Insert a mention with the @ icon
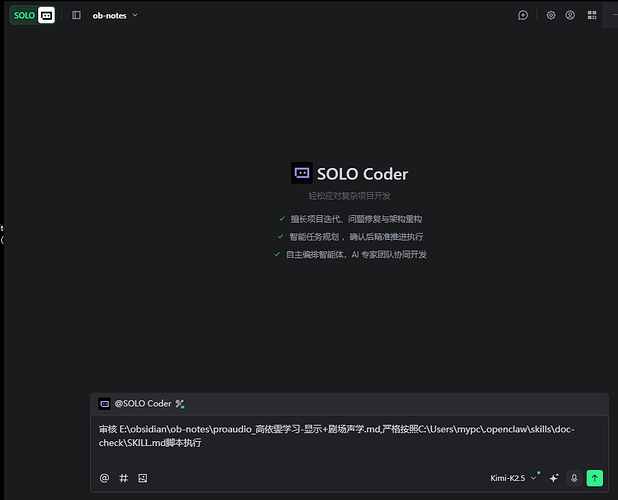Screen dimensions: 618x500 (104, 478)
